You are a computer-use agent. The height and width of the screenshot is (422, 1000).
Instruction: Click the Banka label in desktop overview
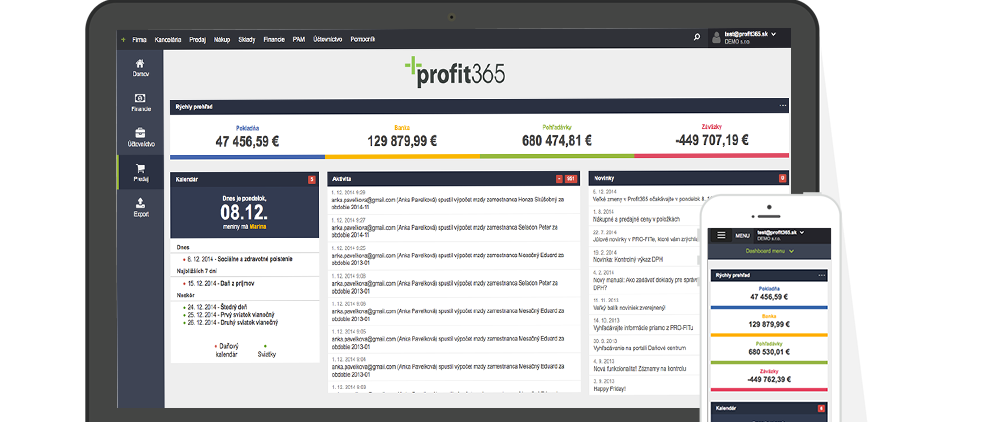pyautogui.click(x=402, y=127)
